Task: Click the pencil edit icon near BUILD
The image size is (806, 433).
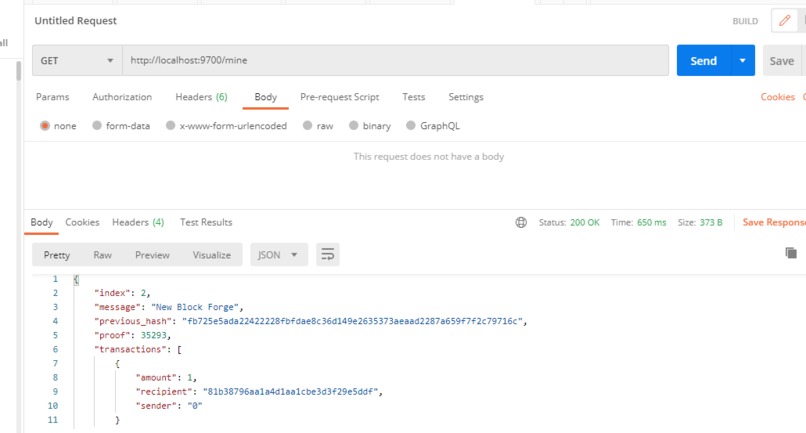Action: coord(784,21)
